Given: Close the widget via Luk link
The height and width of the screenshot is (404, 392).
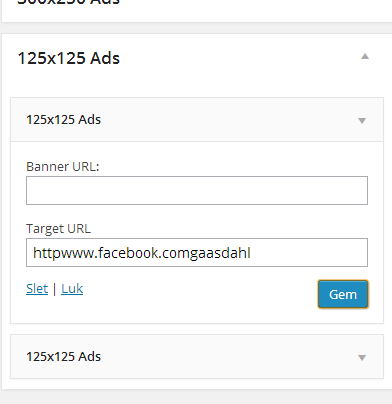Looking at the screenshot, I should [72, 289].
